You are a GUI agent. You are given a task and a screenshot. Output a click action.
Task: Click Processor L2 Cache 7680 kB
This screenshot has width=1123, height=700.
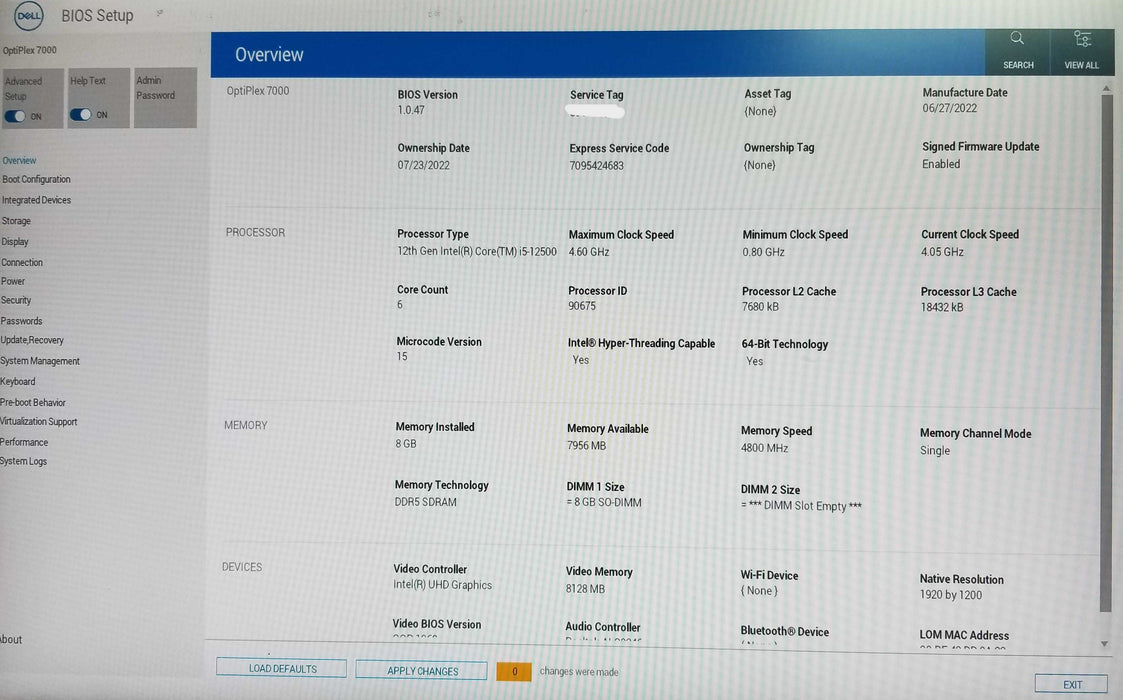[760, 307]
